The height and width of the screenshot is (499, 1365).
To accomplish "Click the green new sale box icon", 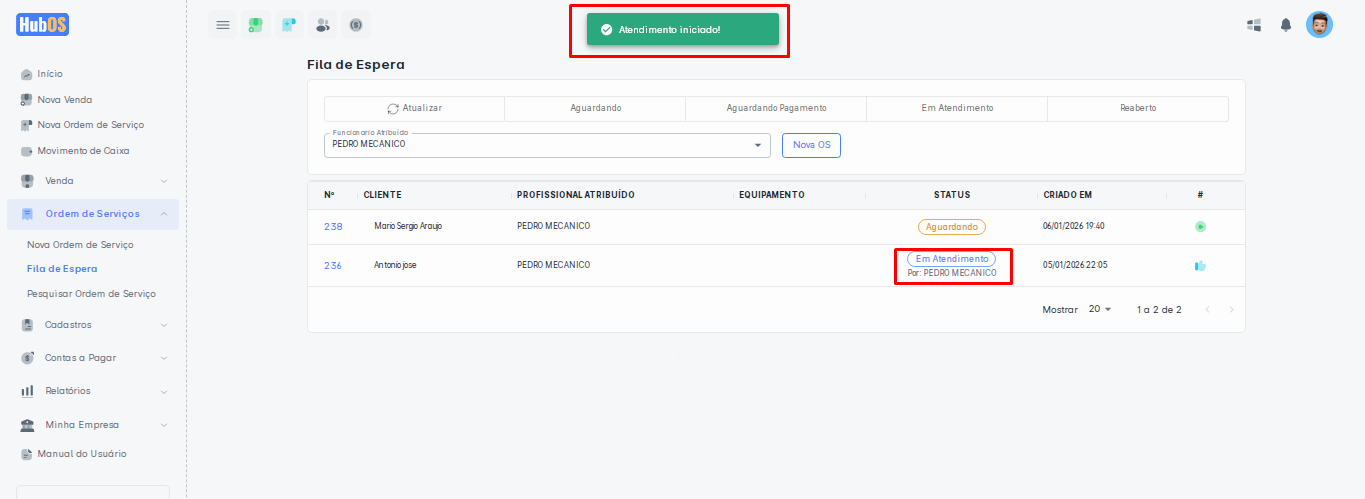I will click(256, 25).
